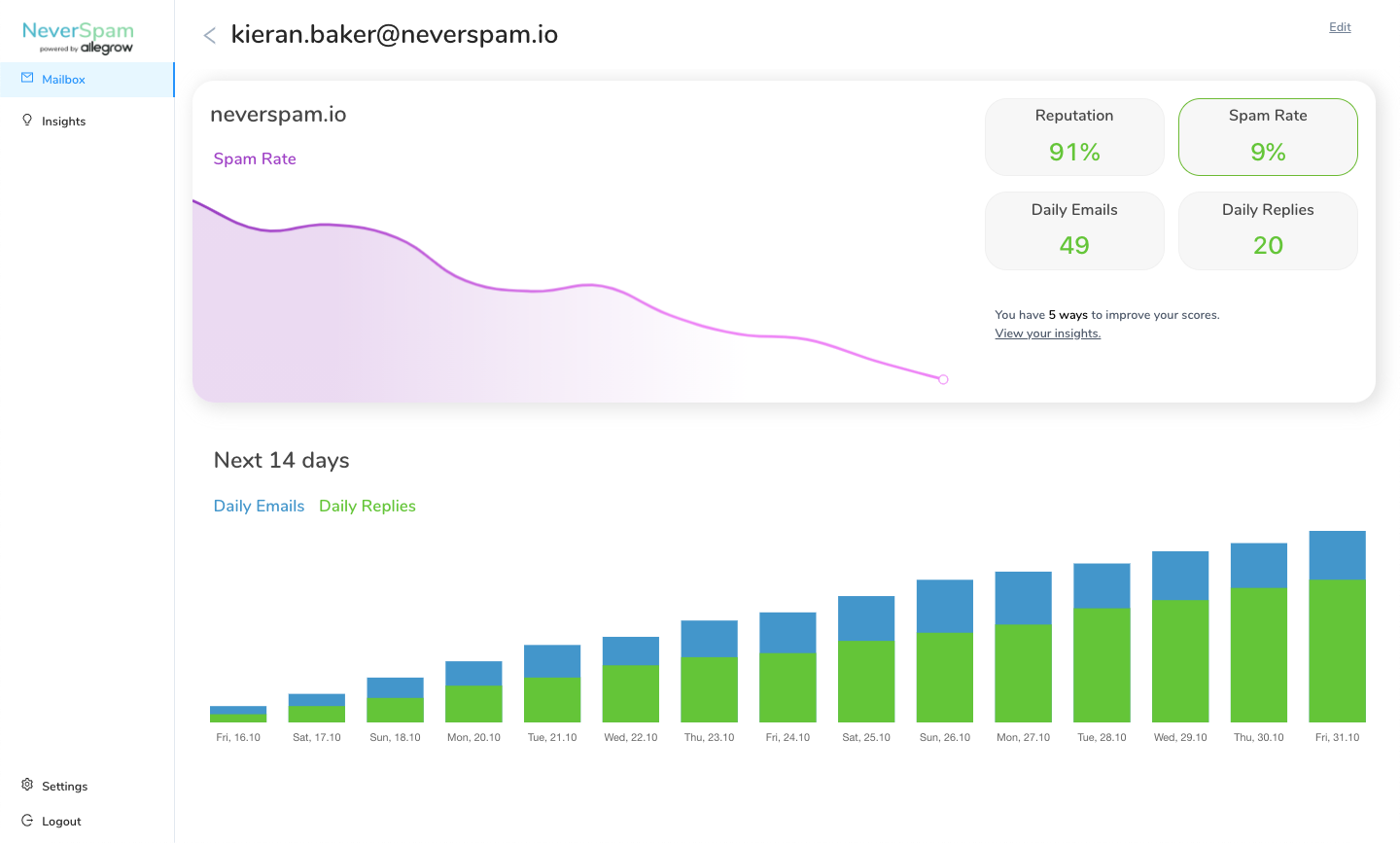Click the Mailbox envelope icon
The height and width of the screenshot is (843, 1400).
[27, 79]
